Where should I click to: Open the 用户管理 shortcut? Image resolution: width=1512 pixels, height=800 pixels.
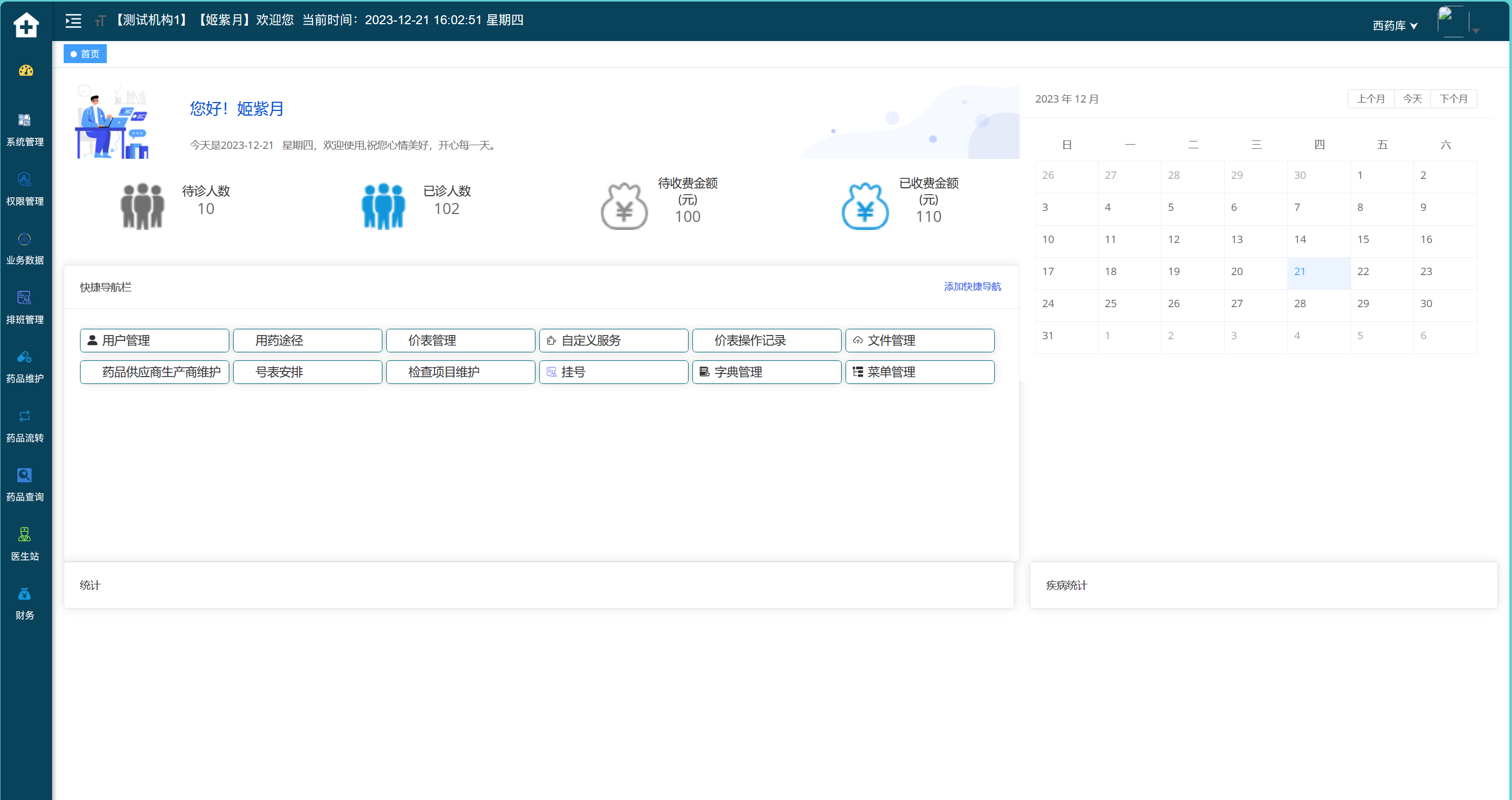tap(154, 340)
